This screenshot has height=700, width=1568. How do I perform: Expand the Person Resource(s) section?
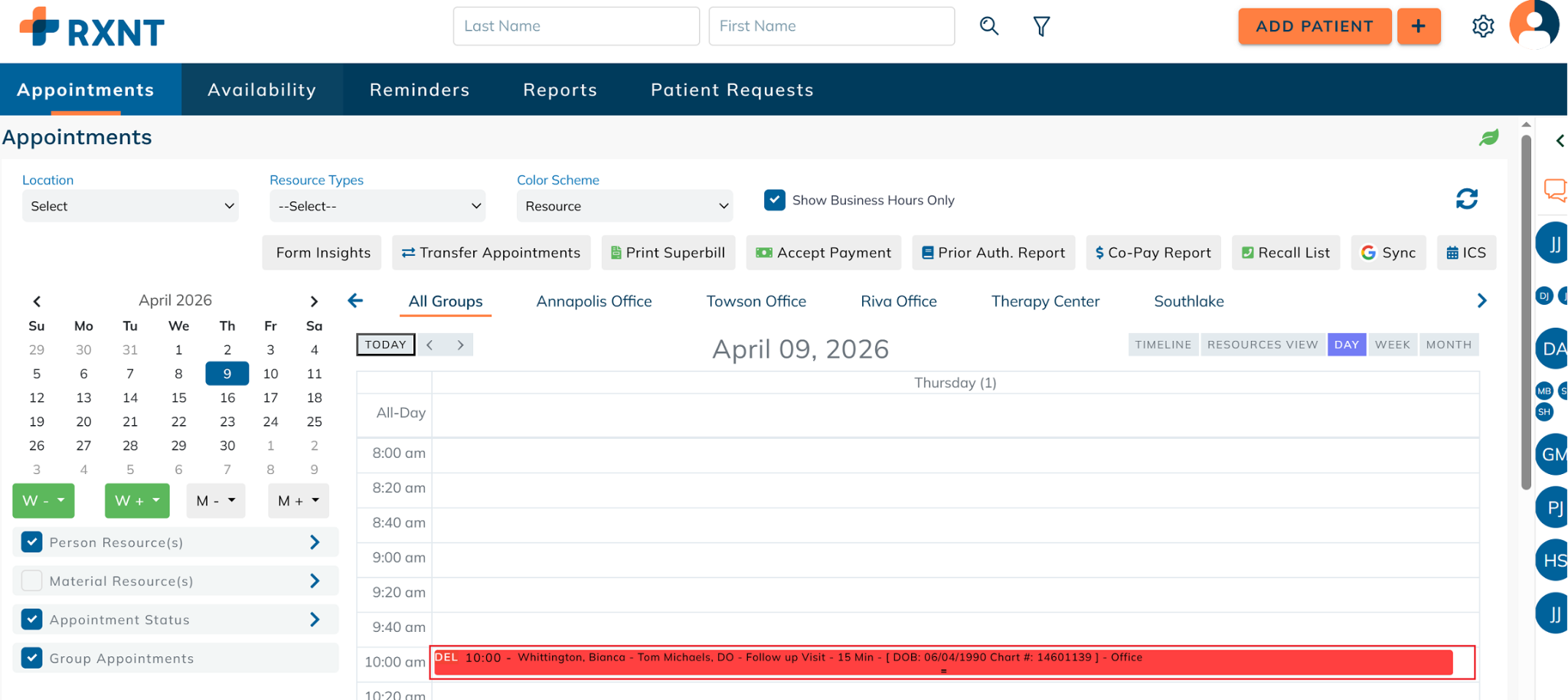point(315,542)
